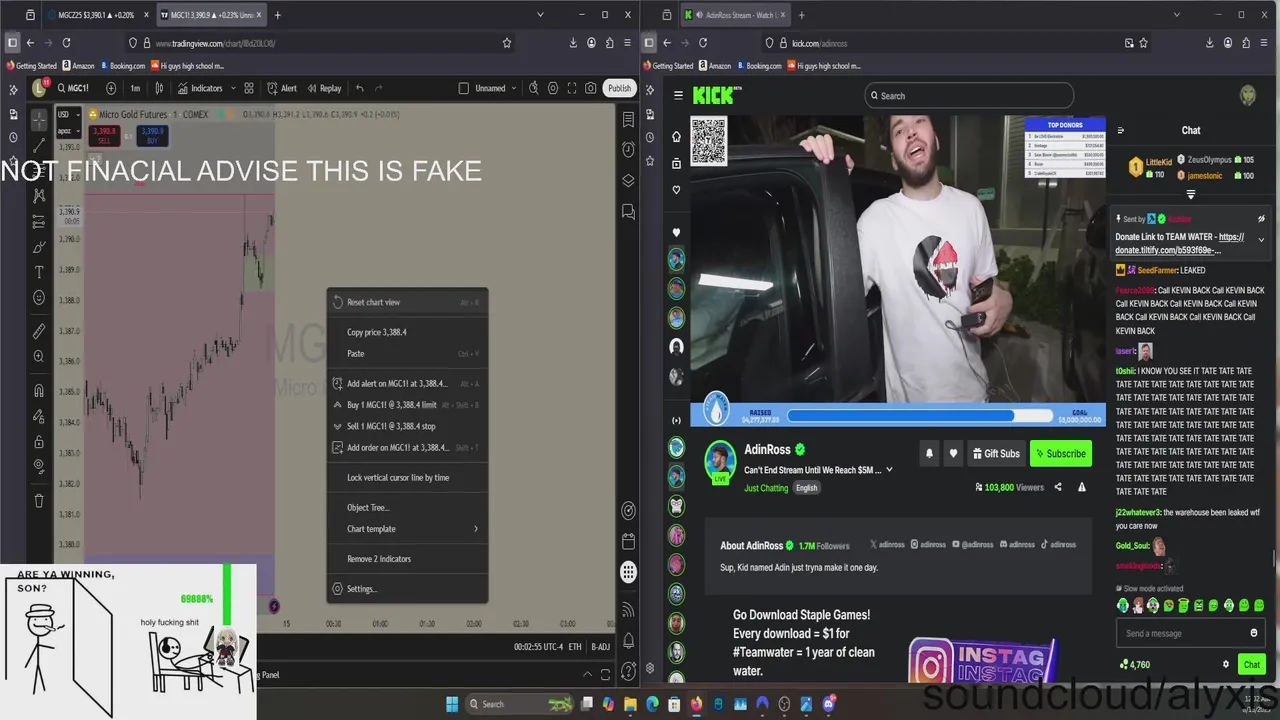This screenshot has width=1280, height=720.
Task: Open Settings... from the context menu
Action: (x=407, y=589)
